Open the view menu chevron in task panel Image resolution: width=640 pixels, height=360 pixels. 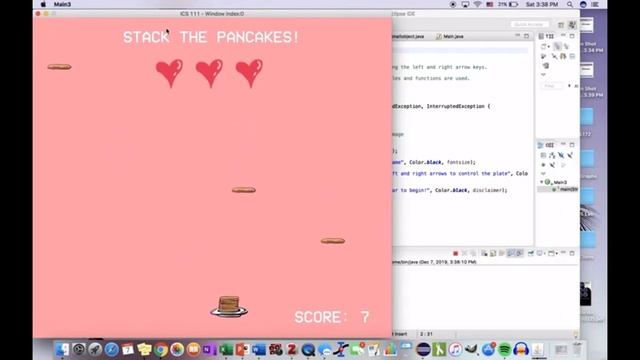tap(543, 74)
